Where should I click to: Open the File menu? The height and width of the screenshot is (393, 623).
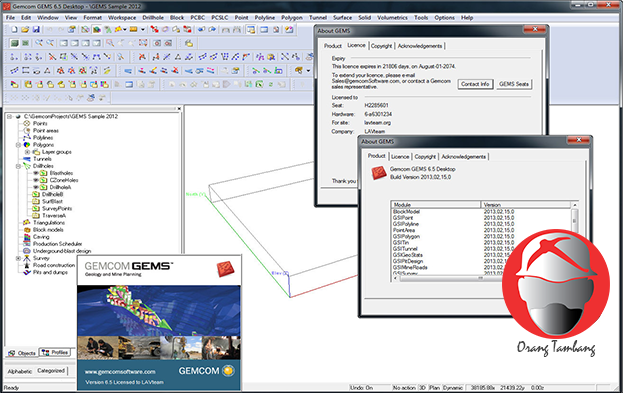(10, 17)
